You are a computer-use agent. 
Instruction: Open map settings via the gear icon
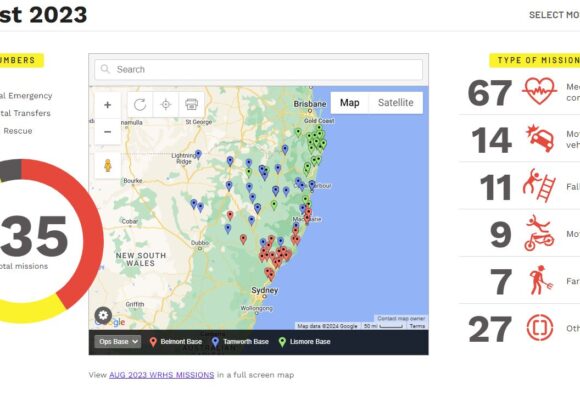coord(103,315)
